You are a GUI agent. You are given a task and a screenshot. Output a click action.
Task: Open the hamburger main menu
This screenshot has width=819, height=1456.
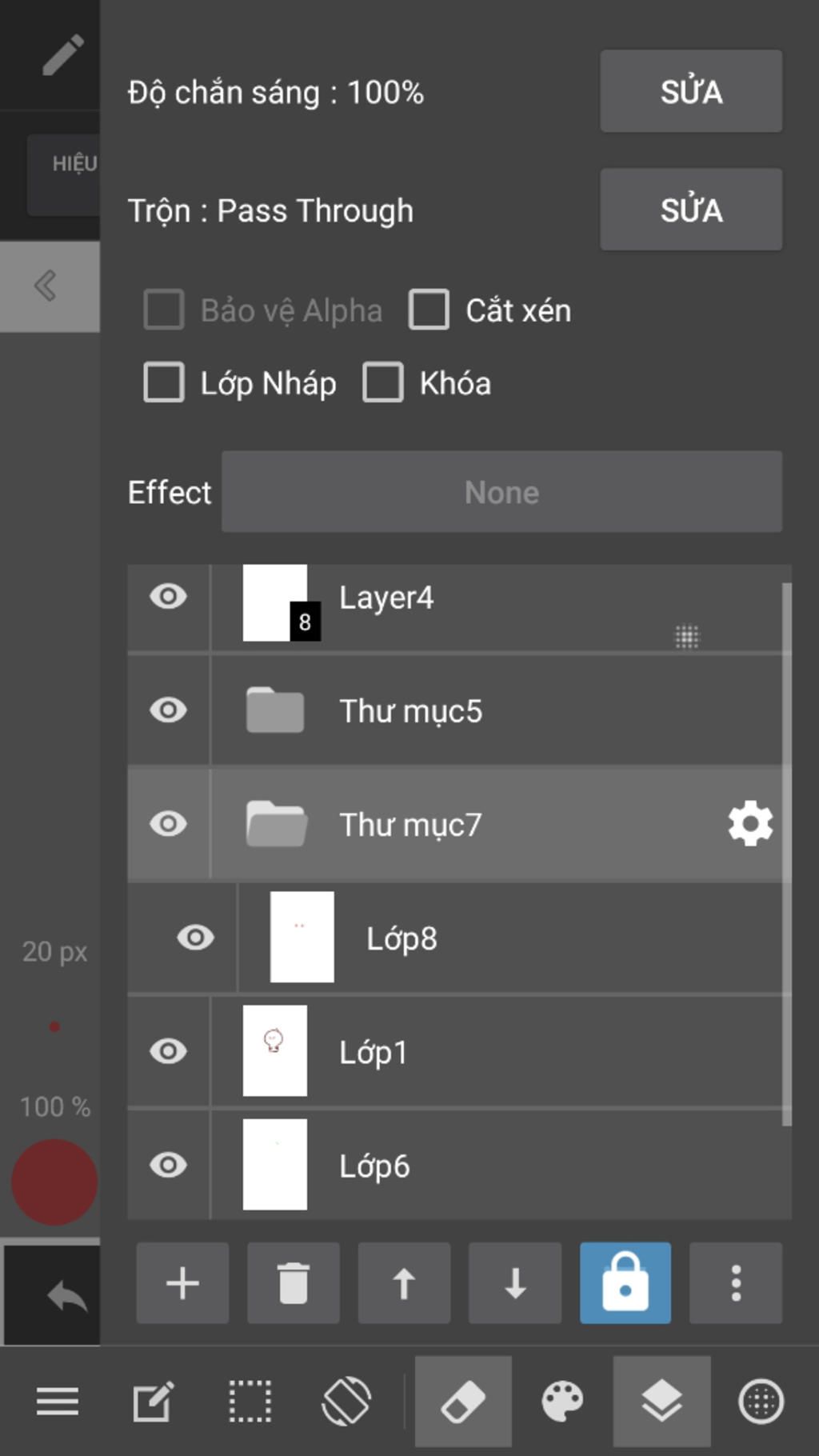[x=58, y=1401]
